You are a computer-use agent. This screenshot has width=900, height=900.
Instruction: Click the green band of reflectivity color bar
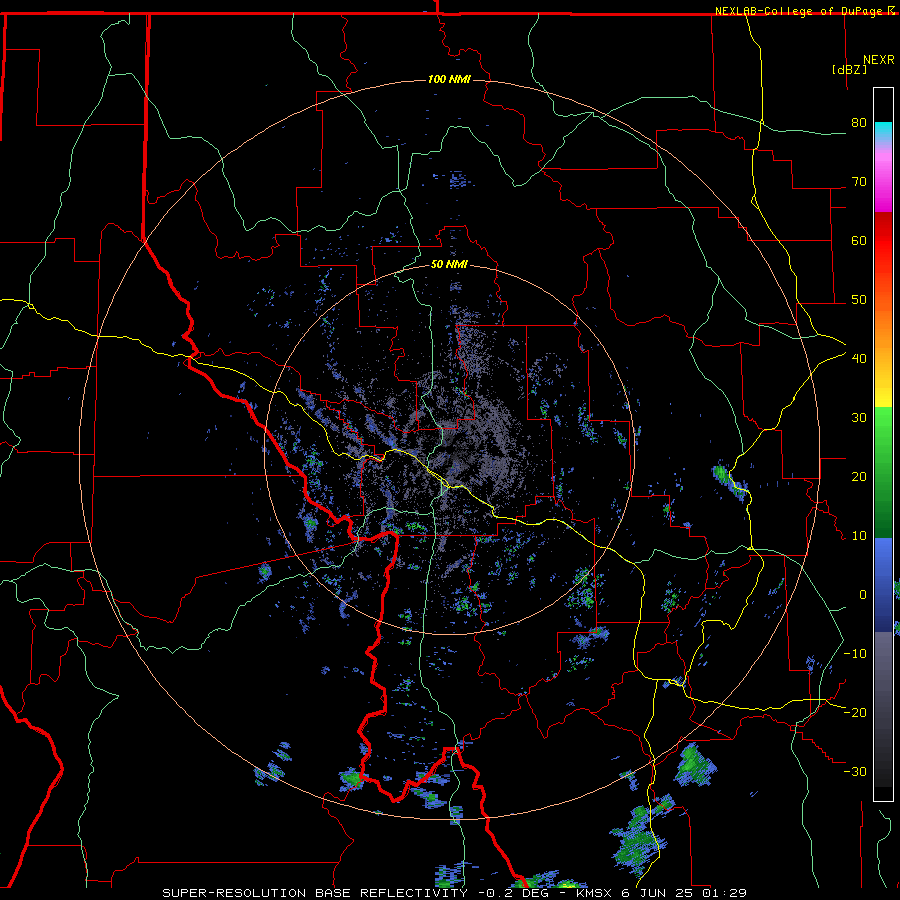(883, 472)
